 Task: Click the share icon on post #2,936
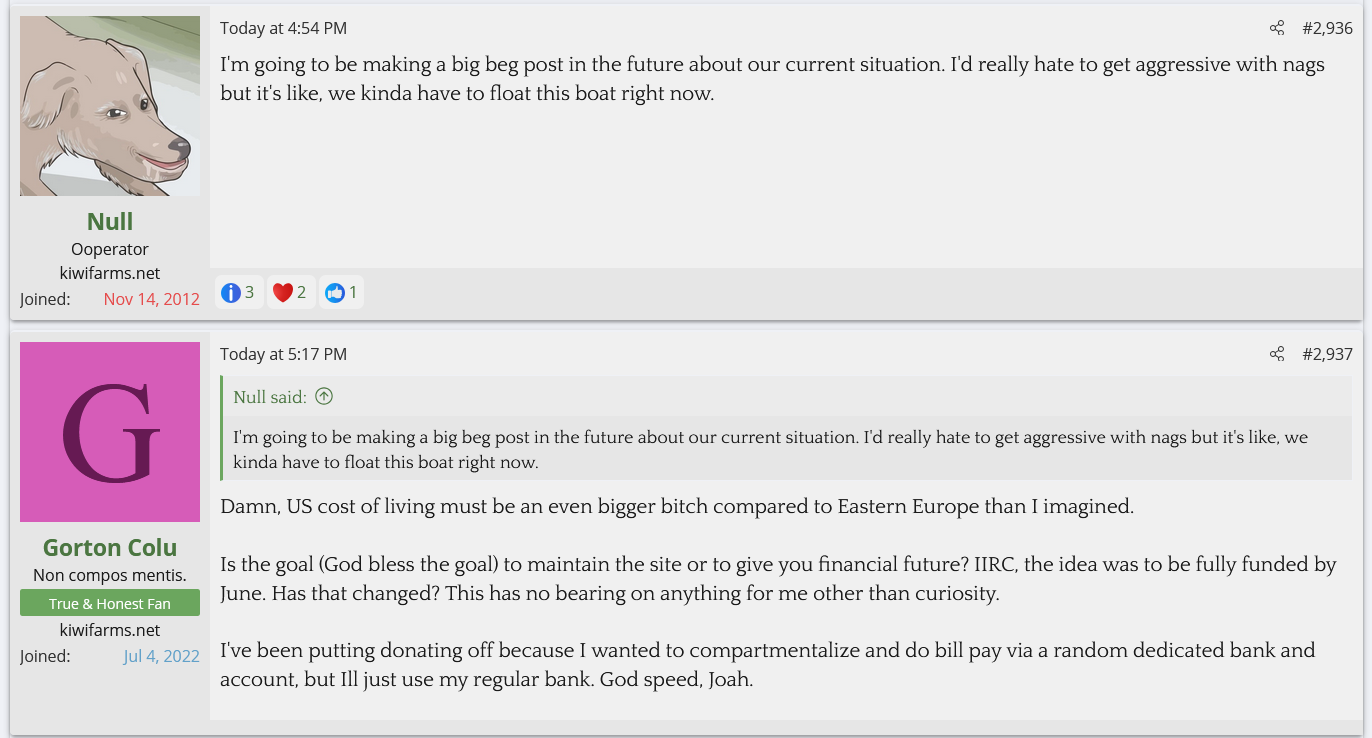pyautogui.click(x=1277, y=28)
